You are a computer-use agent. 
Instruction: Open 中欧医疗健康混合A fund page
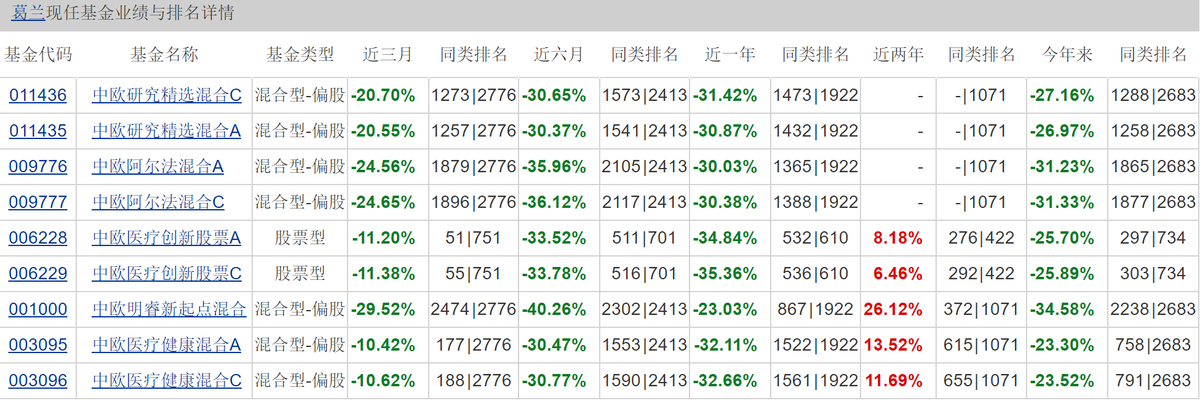click(167, 345)
